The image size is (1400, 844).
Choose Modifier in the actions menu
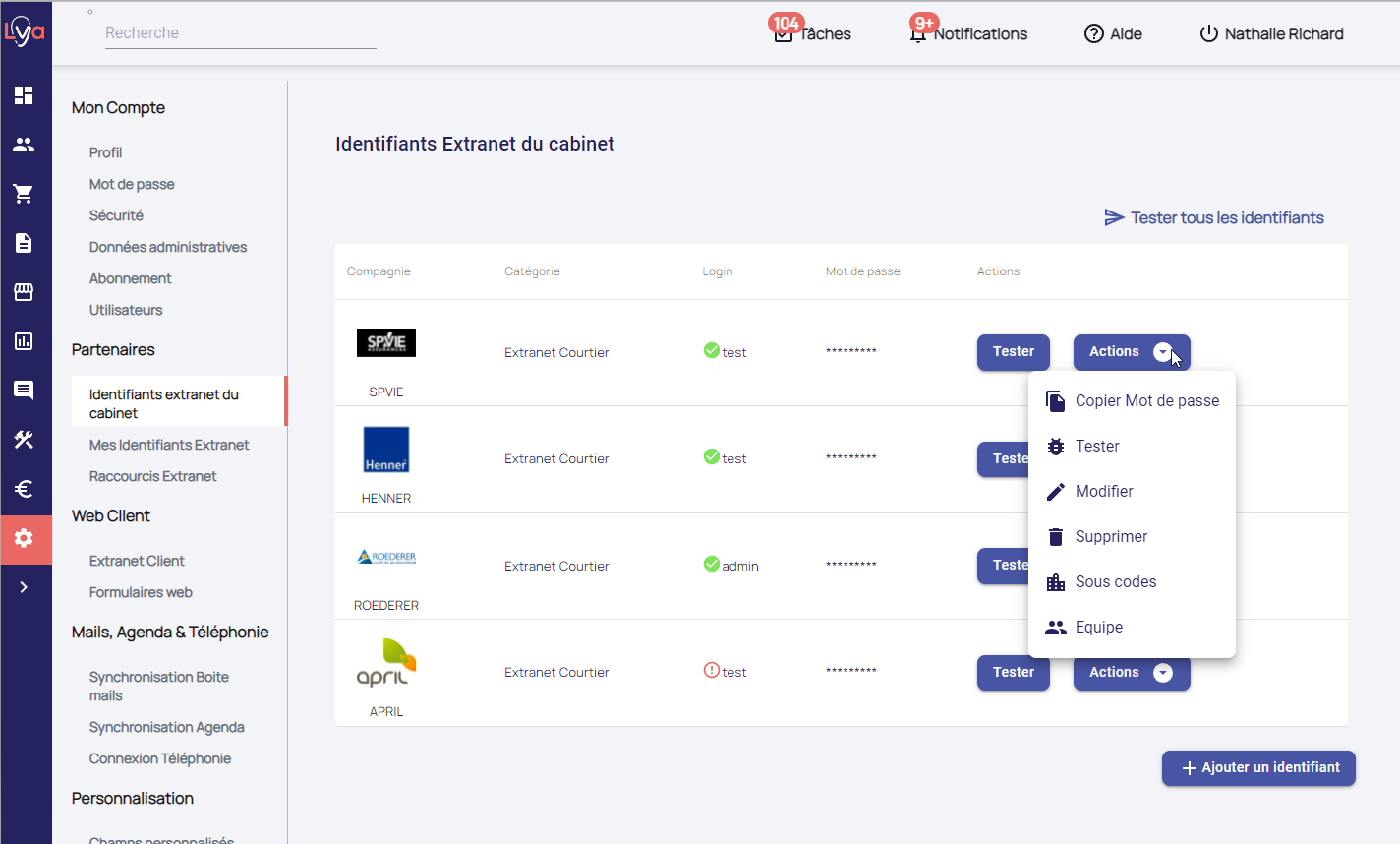click(1103, 492)
